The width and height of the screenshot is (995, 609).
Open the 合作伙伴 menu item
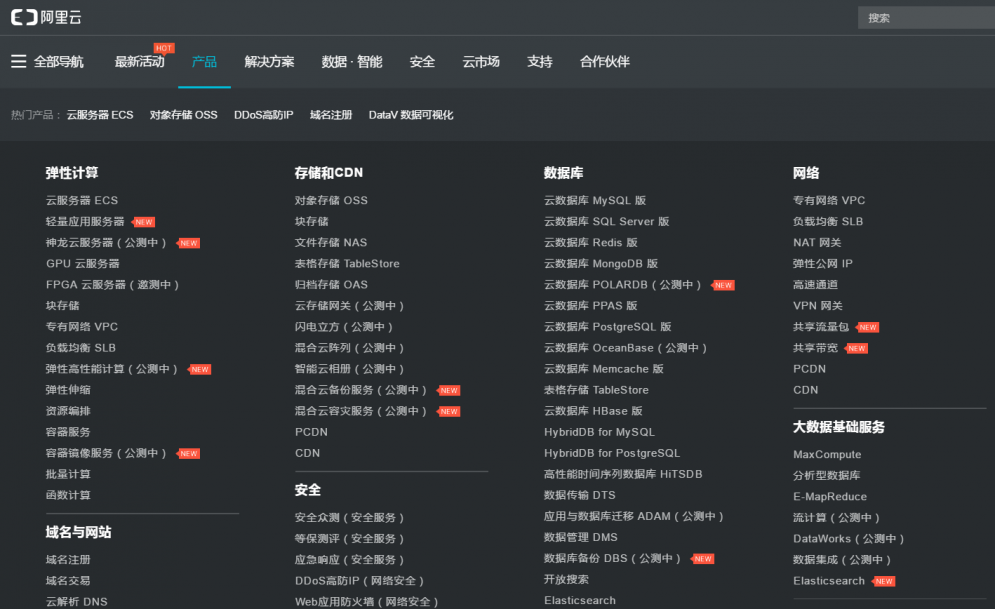tap(605, 62)
